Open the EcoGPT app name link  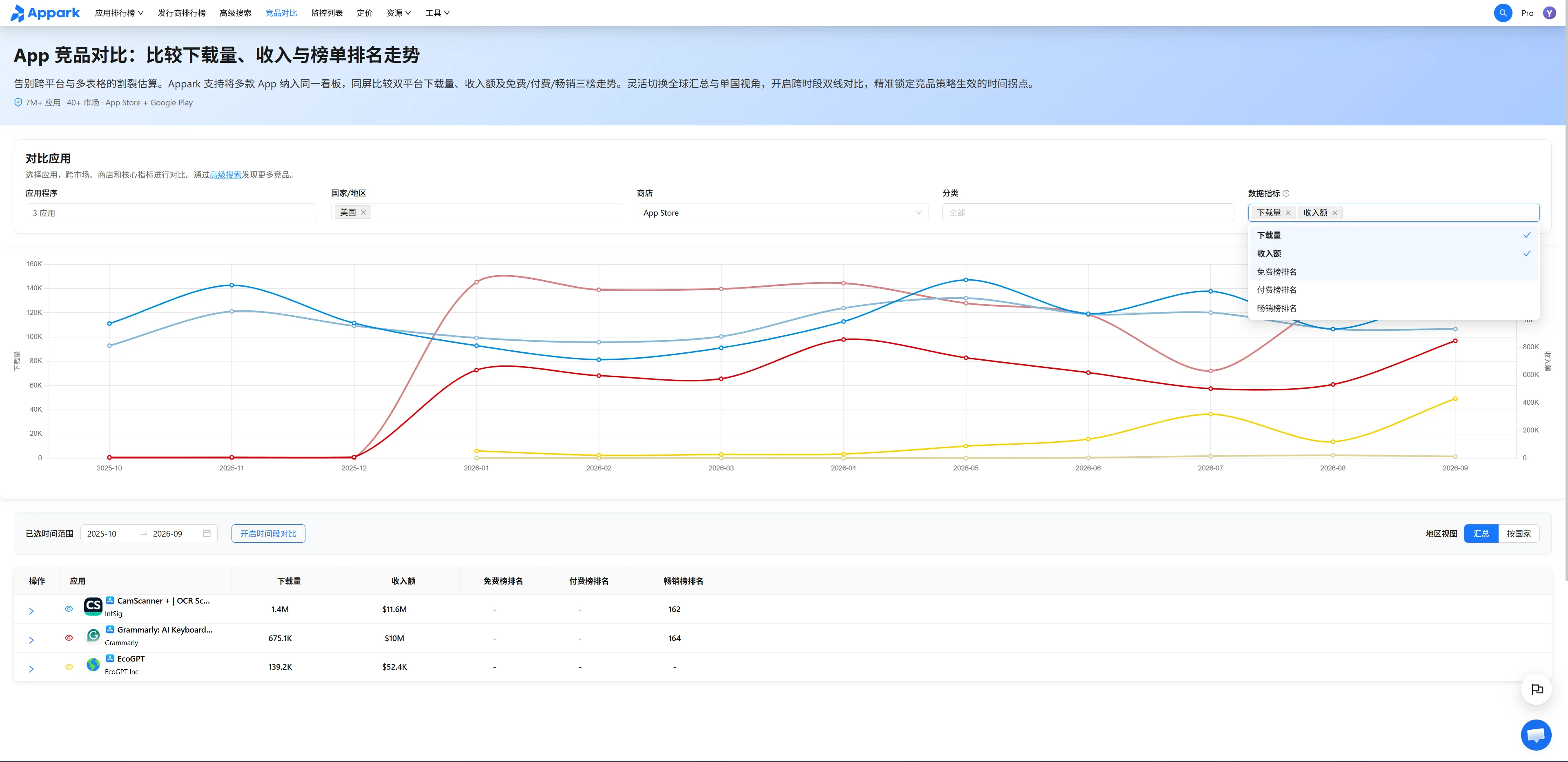pos(131,659)
